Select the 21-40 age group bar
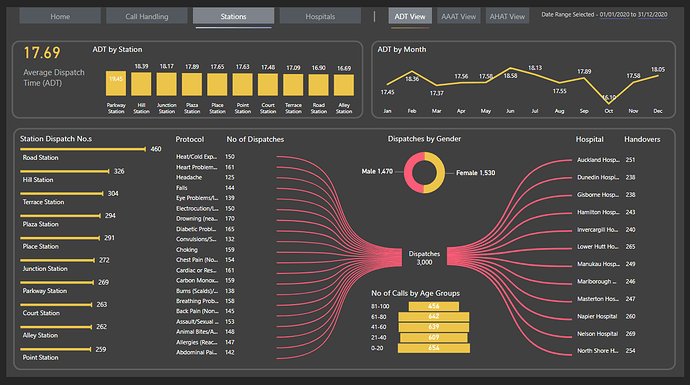Image resolution: width=690 pixels, height=385 pixels. coord(433,338)
